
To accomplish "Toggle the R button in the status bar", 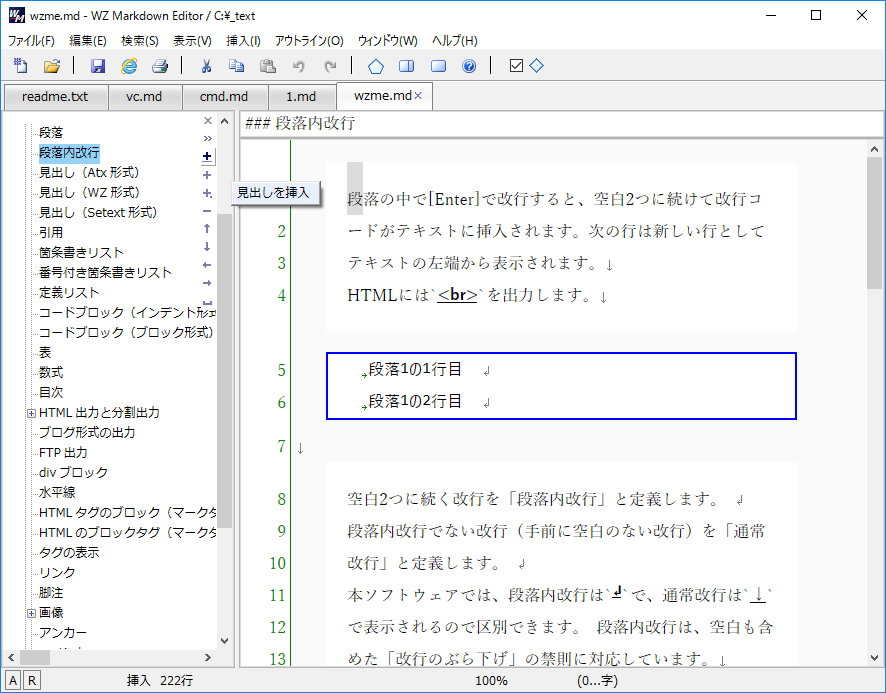I will (x=32, y=680).
